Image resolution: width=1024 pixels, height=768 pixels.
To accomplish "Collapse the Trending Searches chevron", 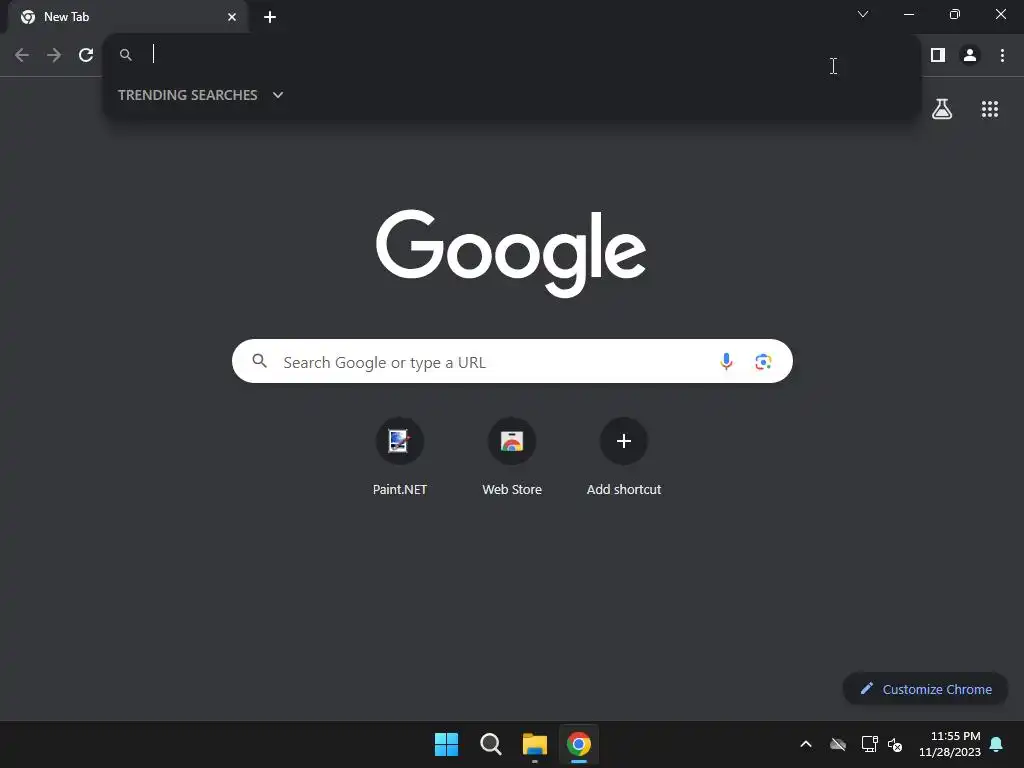I will [278, 95].
